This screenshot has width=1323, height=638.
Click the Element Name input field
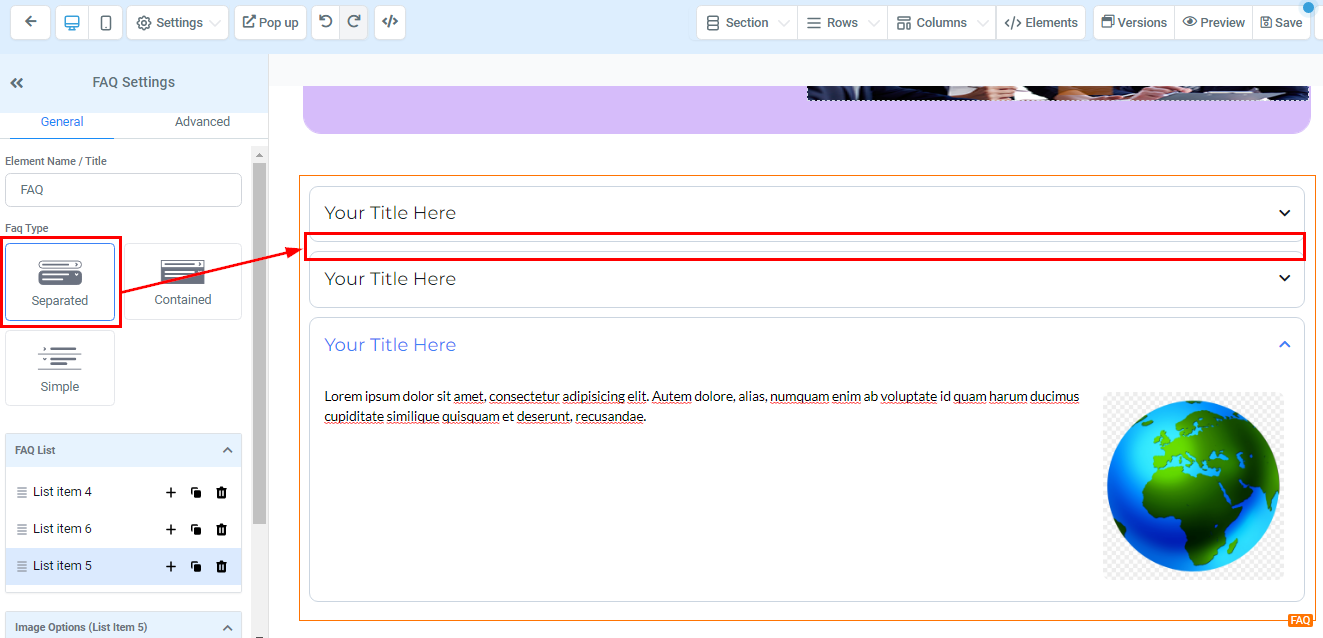click(x=123, y=190)
